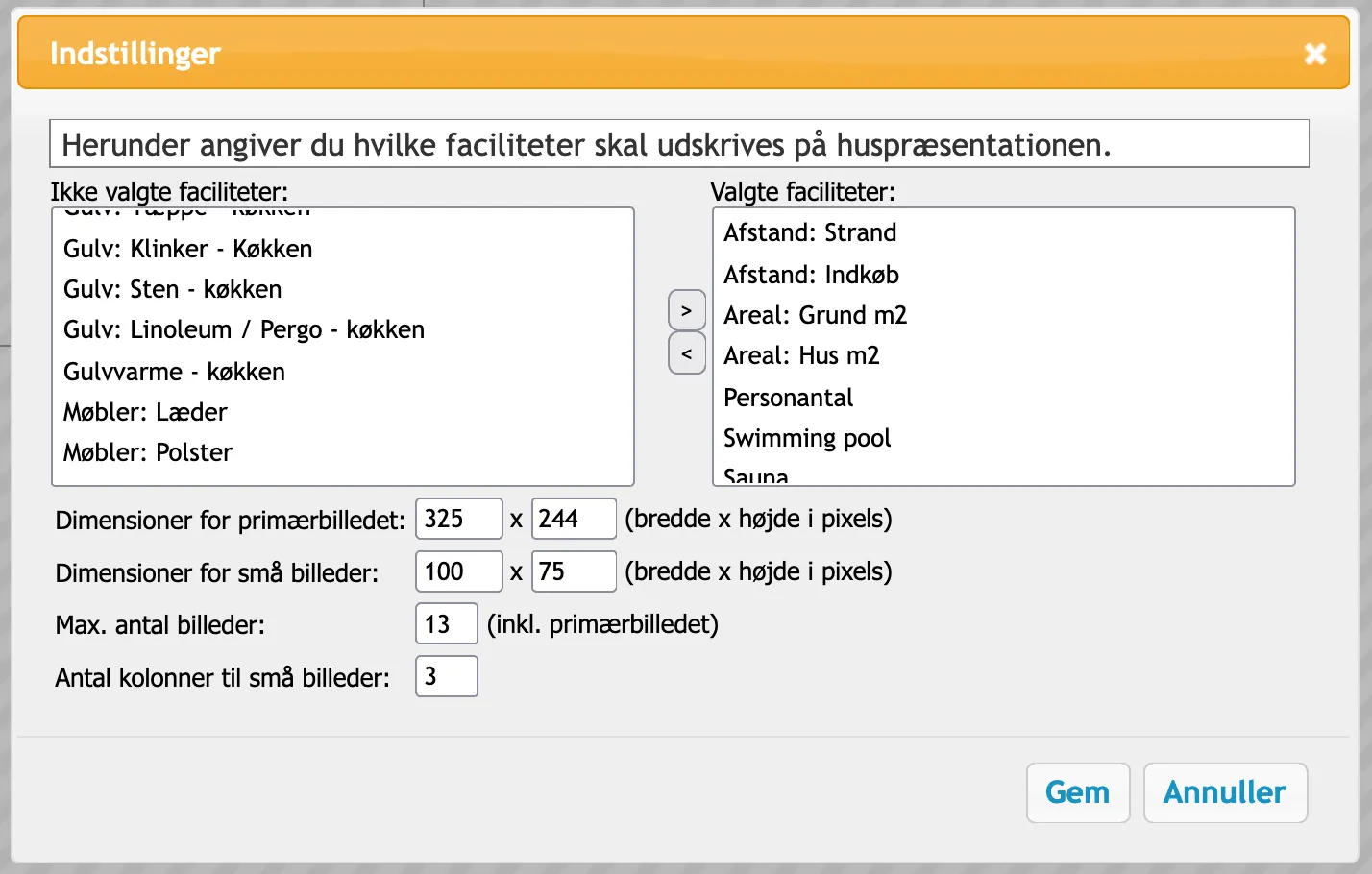Select 'Areal: Grund m2' facility
1372x874 pixels.
tap(815, 315)
